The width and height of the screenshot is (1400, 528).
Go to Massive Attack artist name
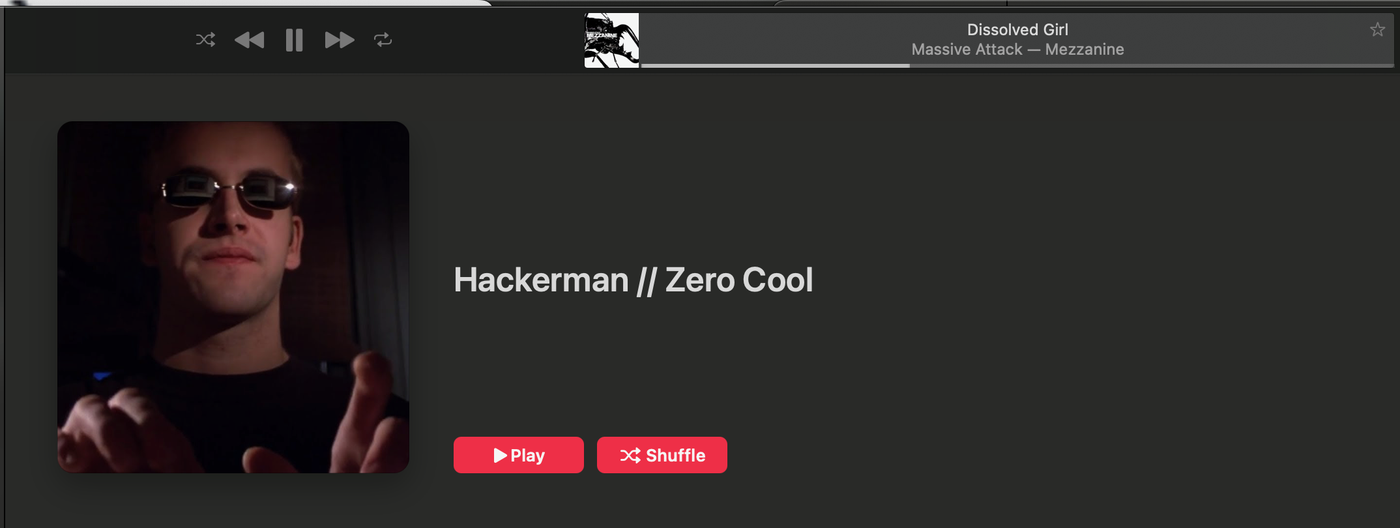965,49
